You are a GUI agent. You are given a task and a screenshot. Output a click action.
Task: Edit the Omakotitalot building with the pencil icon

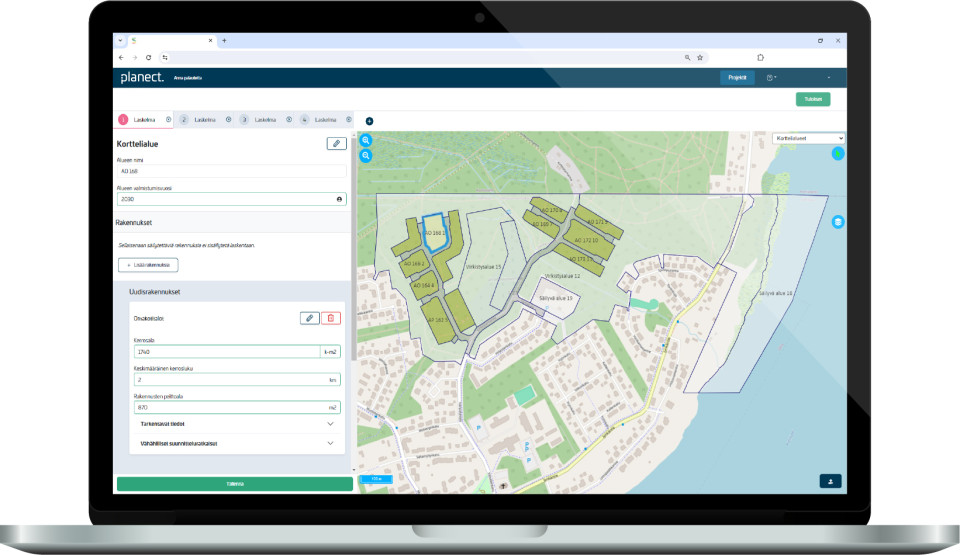(310, 318)
